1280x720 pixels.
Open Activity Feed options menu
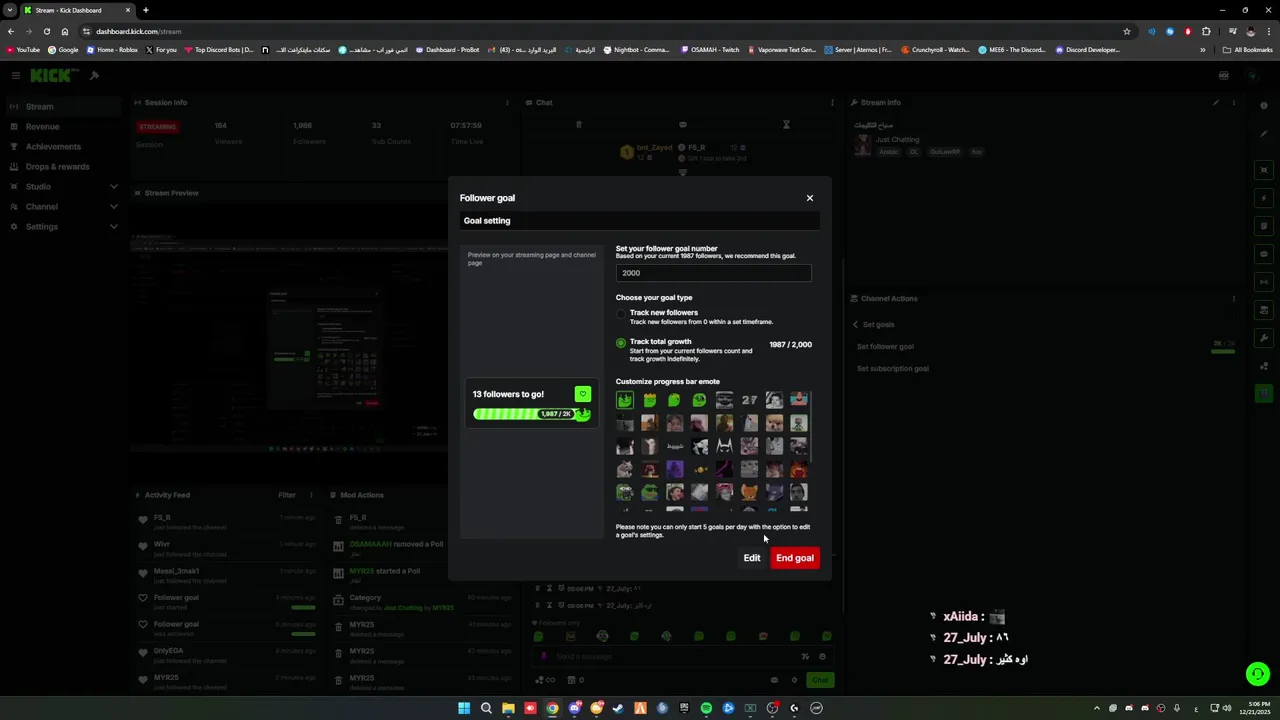point(311,495)
